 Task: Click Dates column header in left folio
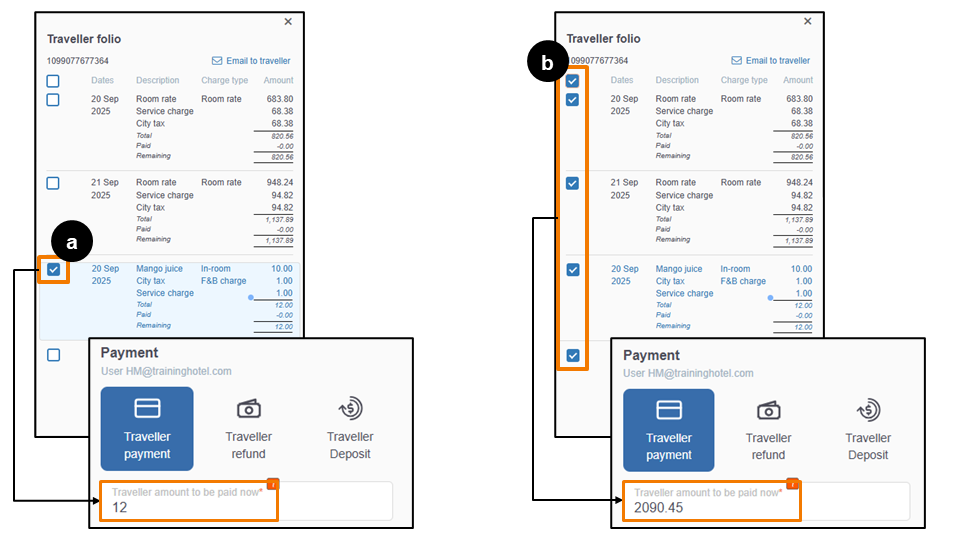coord(102,80)
